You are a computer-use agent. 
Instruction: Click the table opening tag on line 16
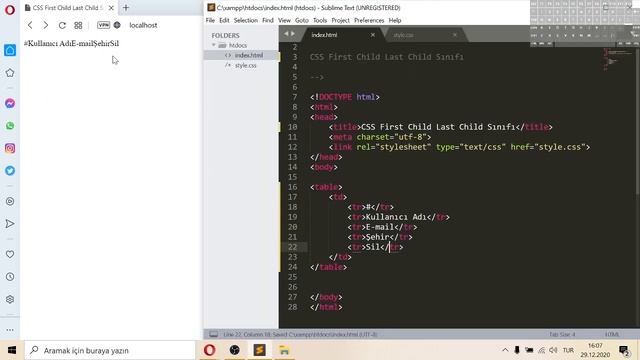[326, 187]
